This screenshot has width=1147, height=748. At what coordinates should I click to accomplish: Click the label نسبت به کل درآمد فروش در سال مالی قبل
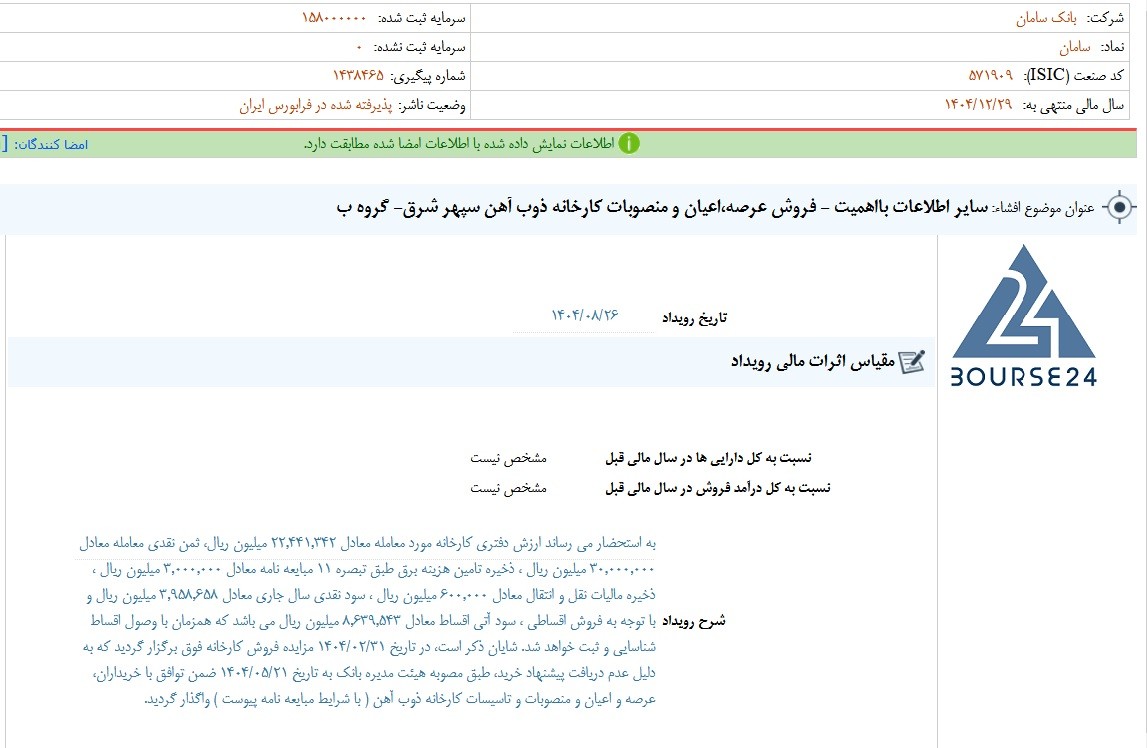click(718, 488)
